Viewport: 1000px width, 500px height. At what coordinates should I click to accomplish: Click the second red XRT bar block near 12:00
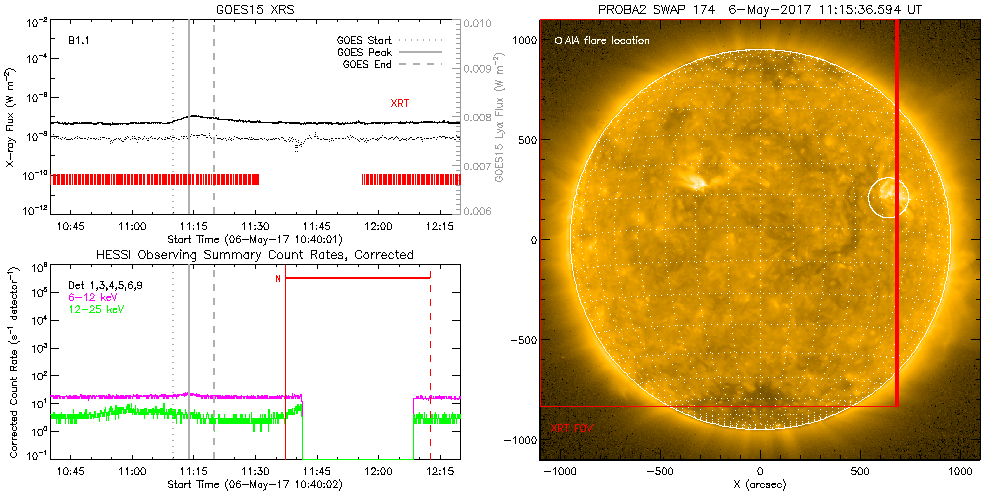[x=411, y=179]
